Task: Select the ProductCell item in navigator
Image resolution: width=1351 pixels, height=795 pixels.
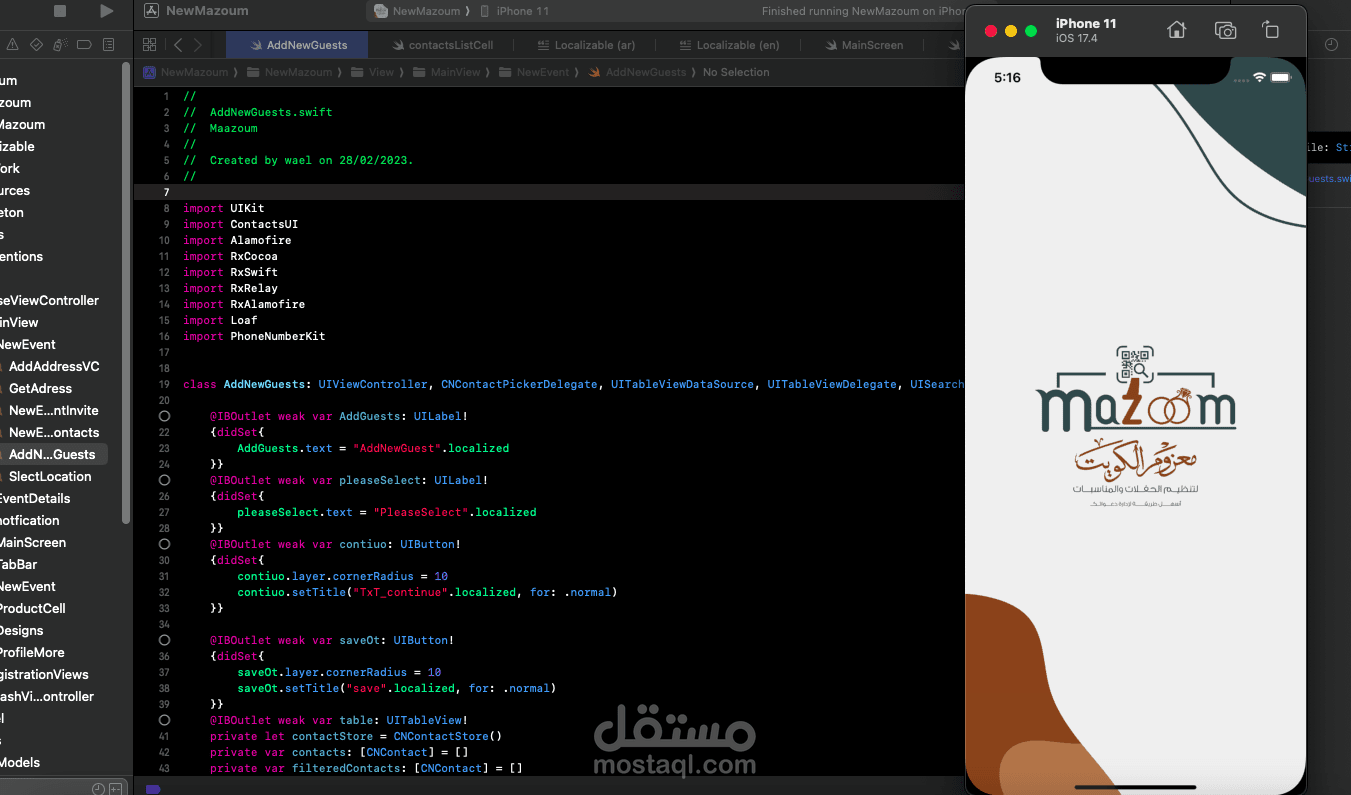Action: click(x=32, y=608)
